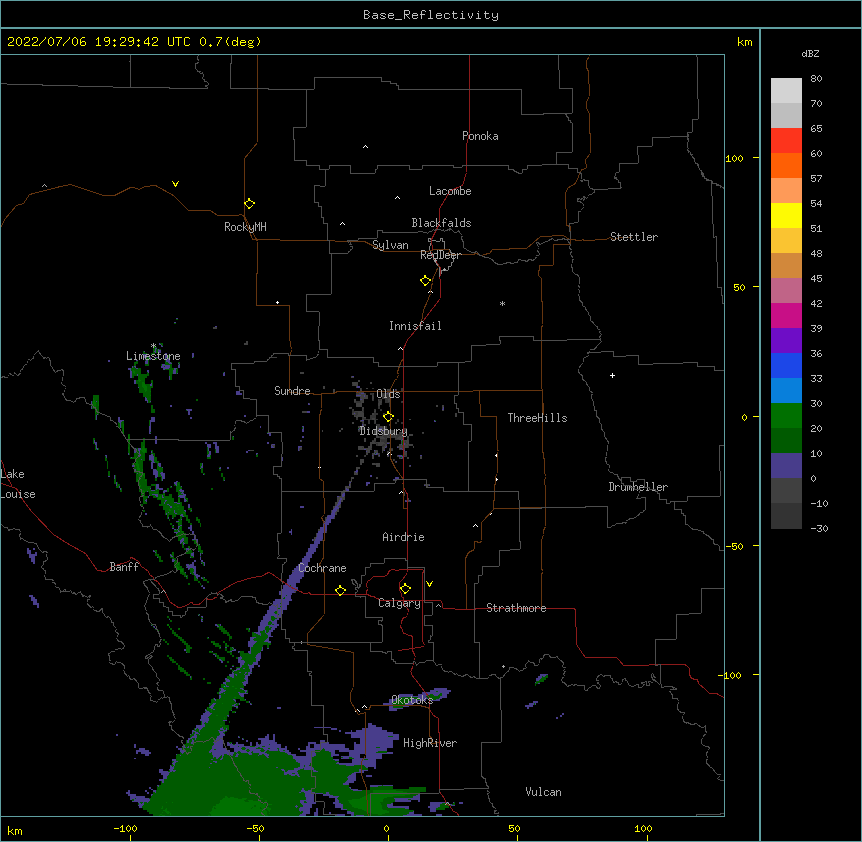Click the -30 dBZ legend value
Image resolution: width=862 pixels, height=842 pixels.
coord(819,528)
